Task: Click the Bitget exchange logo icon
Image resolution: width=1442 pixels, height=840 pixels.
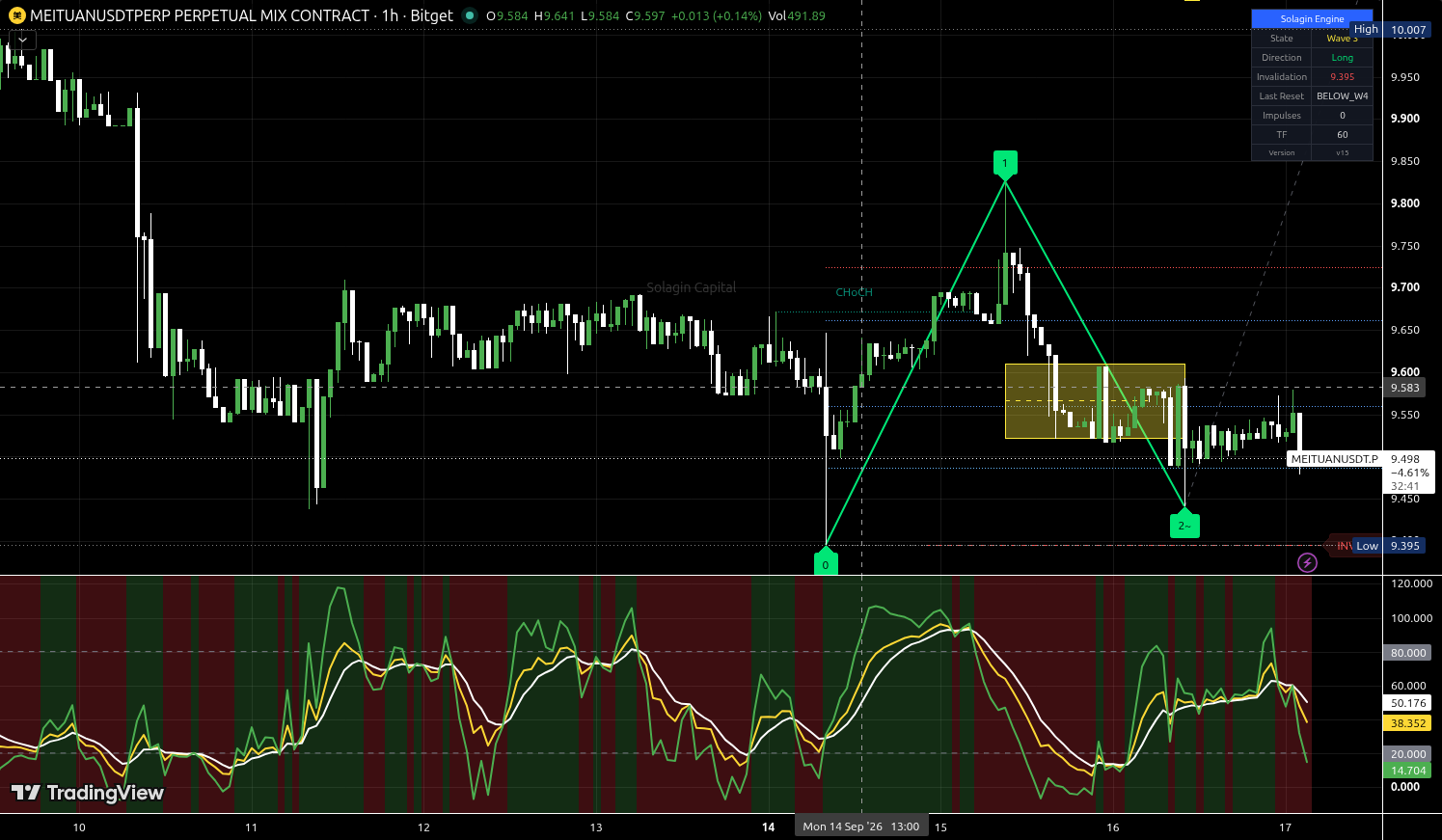Action: (16, 15)
